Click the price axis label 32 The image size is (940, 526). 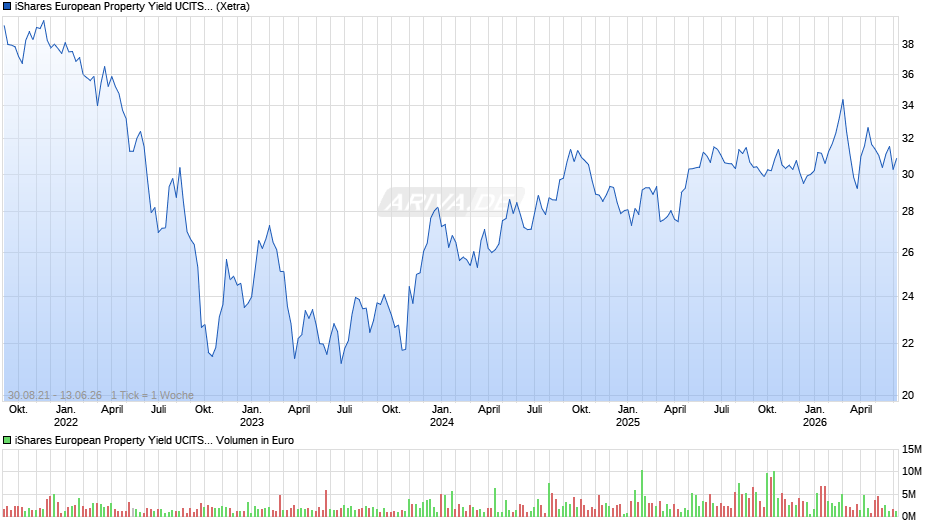(x=908, y=139)
